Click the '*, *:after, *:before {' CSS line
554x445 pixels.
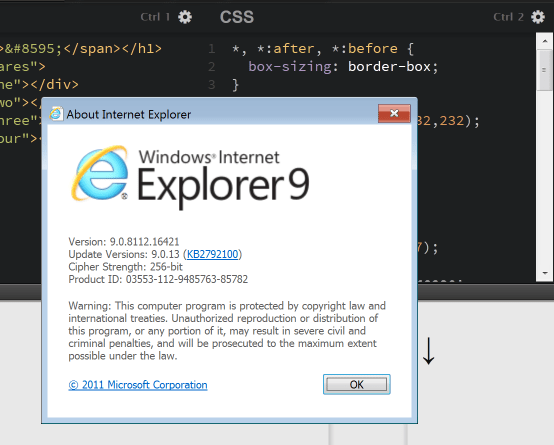(x=323, y=48)
